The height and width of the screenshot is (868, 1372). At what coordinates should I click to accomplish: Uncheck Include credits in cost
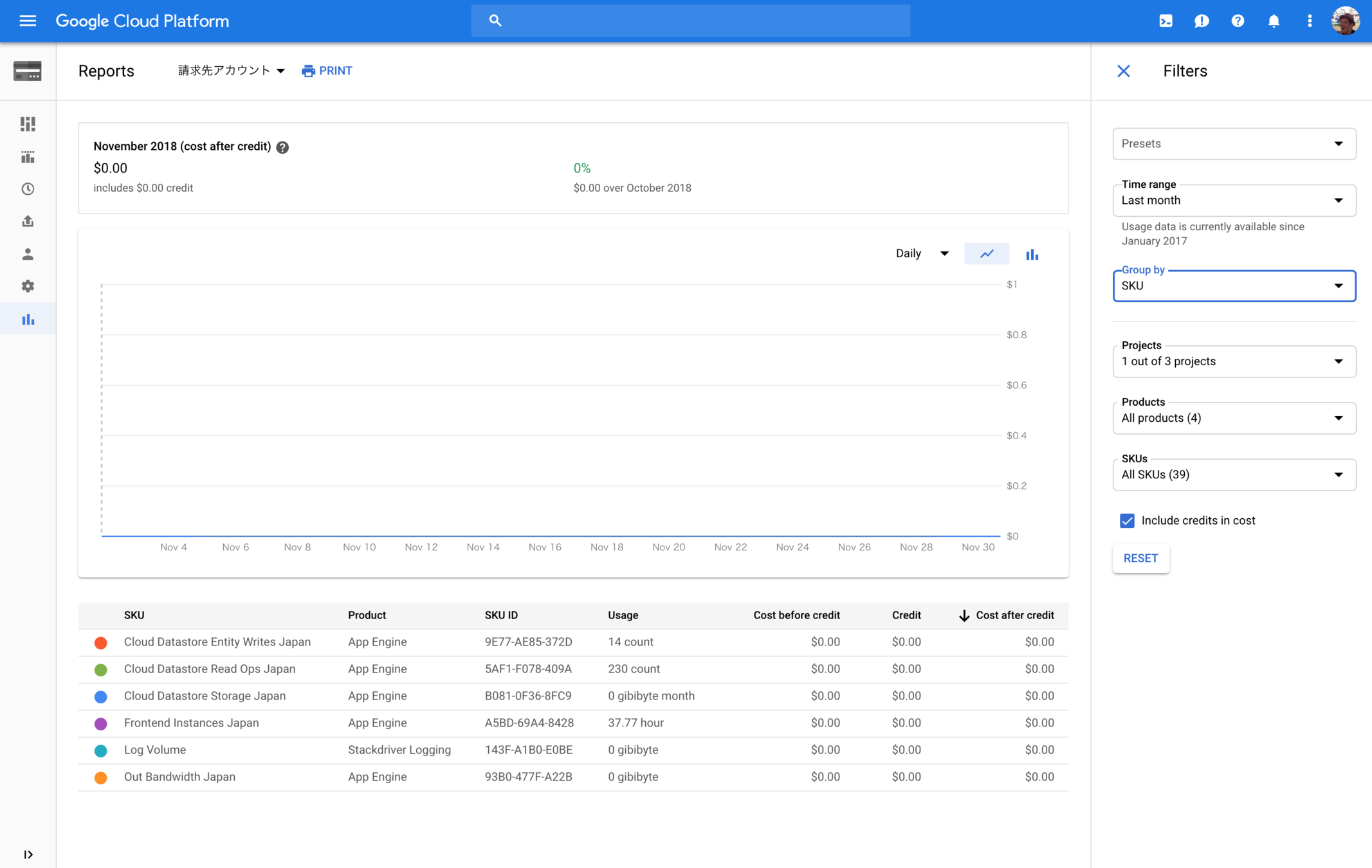(1127, 521)
